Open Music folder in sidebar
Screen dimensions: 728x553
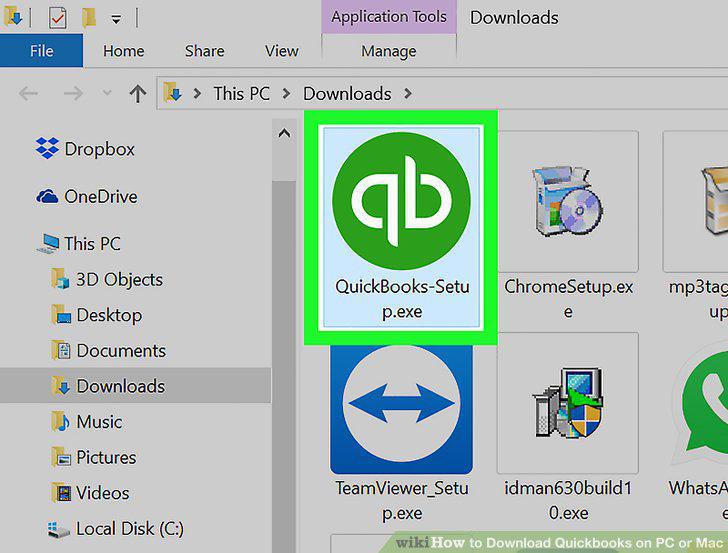point(87,422)
